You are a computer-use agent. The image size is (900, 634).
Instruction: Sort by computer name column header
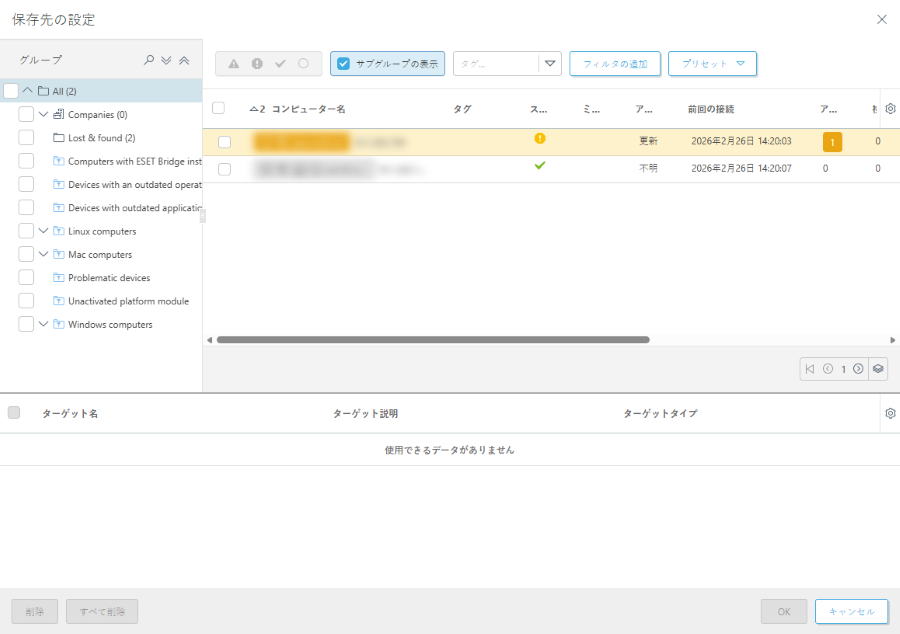pos(308,109)
